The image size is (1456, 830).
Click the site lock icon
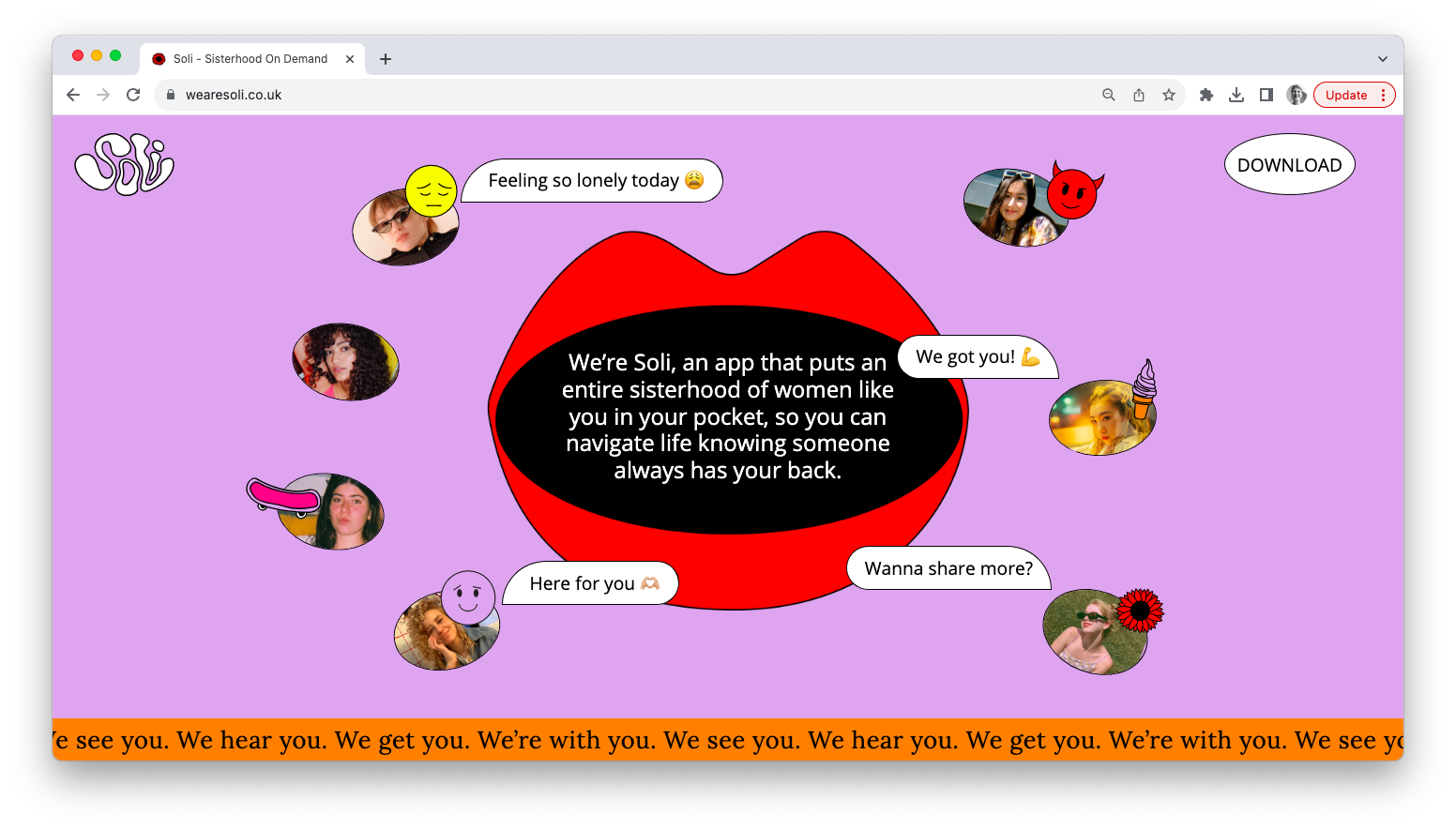(171, 95)
